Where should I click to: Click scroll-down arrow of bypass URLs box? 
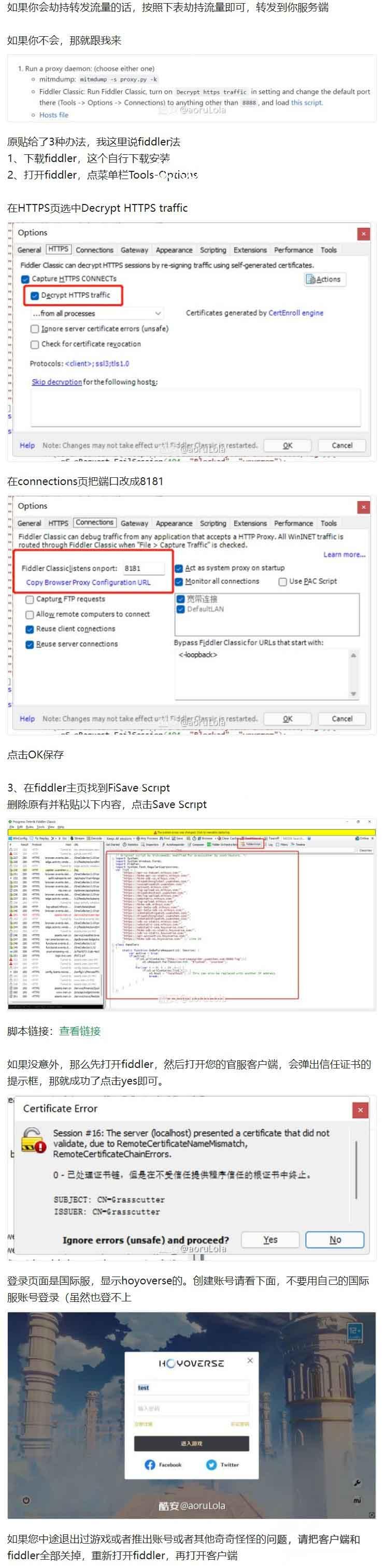tap(353, 694)
